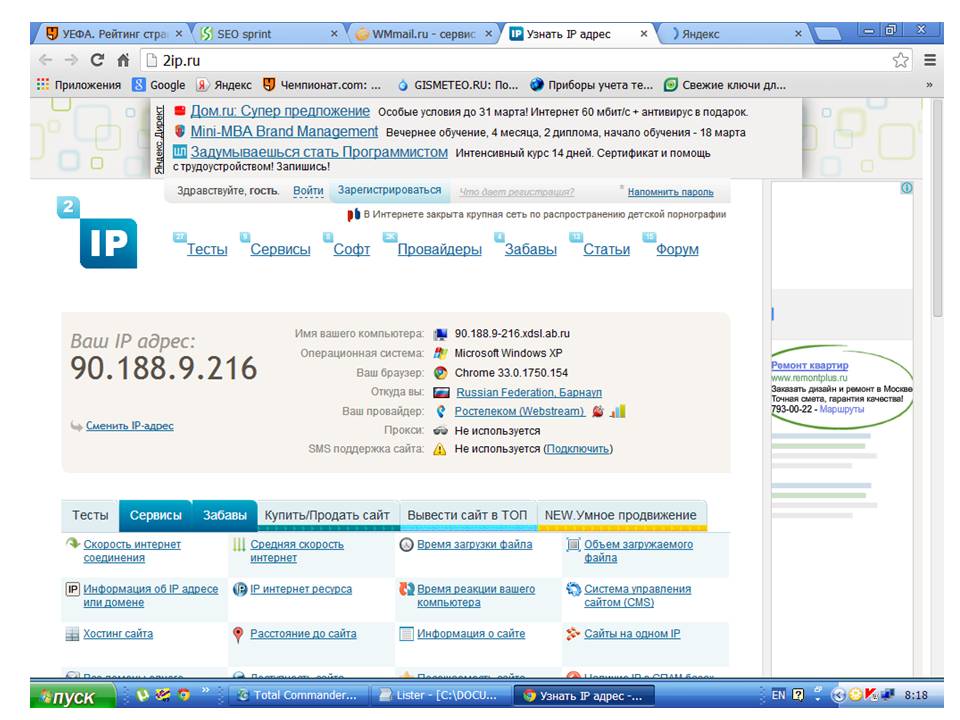This screenshot has height=720, width=960.
Task: Open the Ремонт квартир ad link
Action: pos(809,365)
